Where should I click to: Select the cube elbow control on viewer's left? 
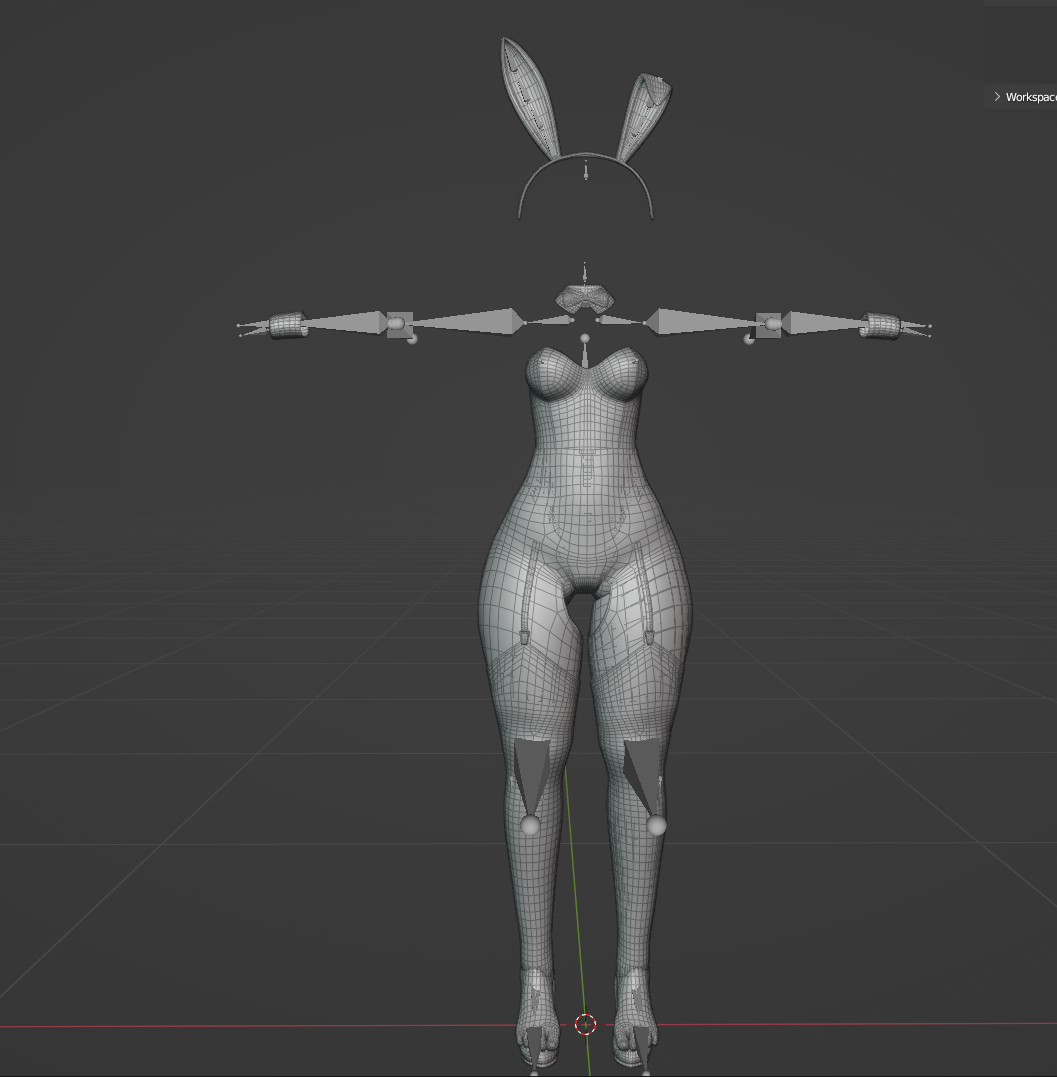[x=400, y=324]
